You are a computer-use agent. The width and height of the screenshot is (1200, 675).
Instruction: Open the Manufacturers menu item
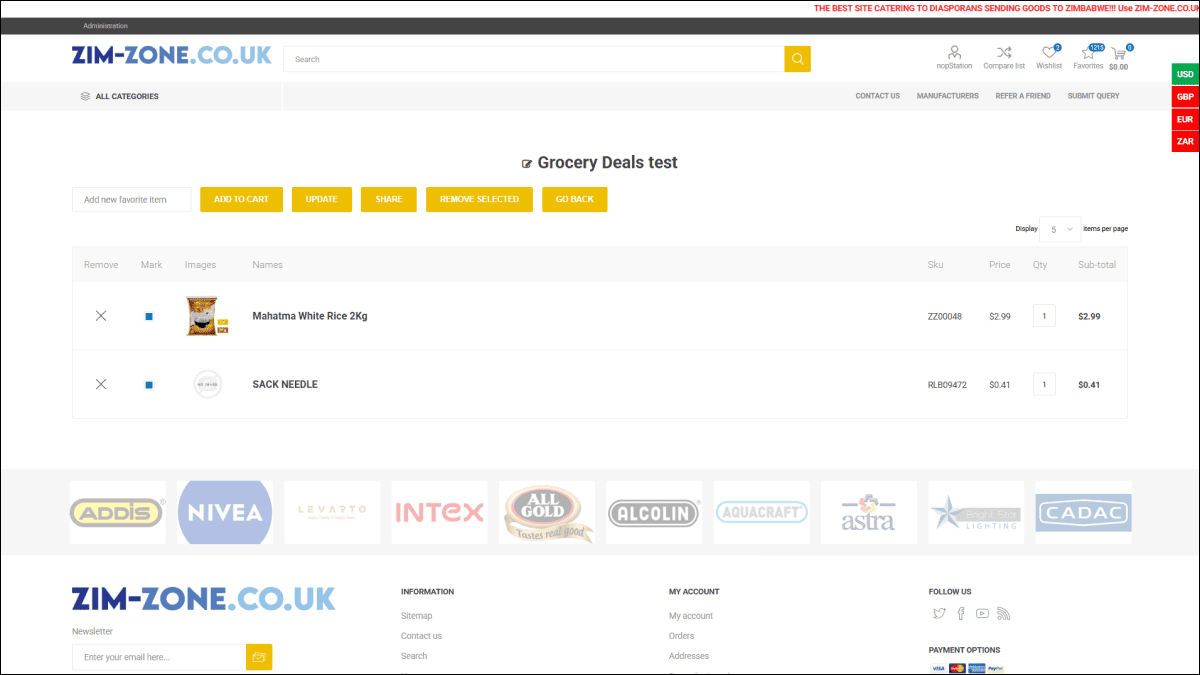[948, 96]
